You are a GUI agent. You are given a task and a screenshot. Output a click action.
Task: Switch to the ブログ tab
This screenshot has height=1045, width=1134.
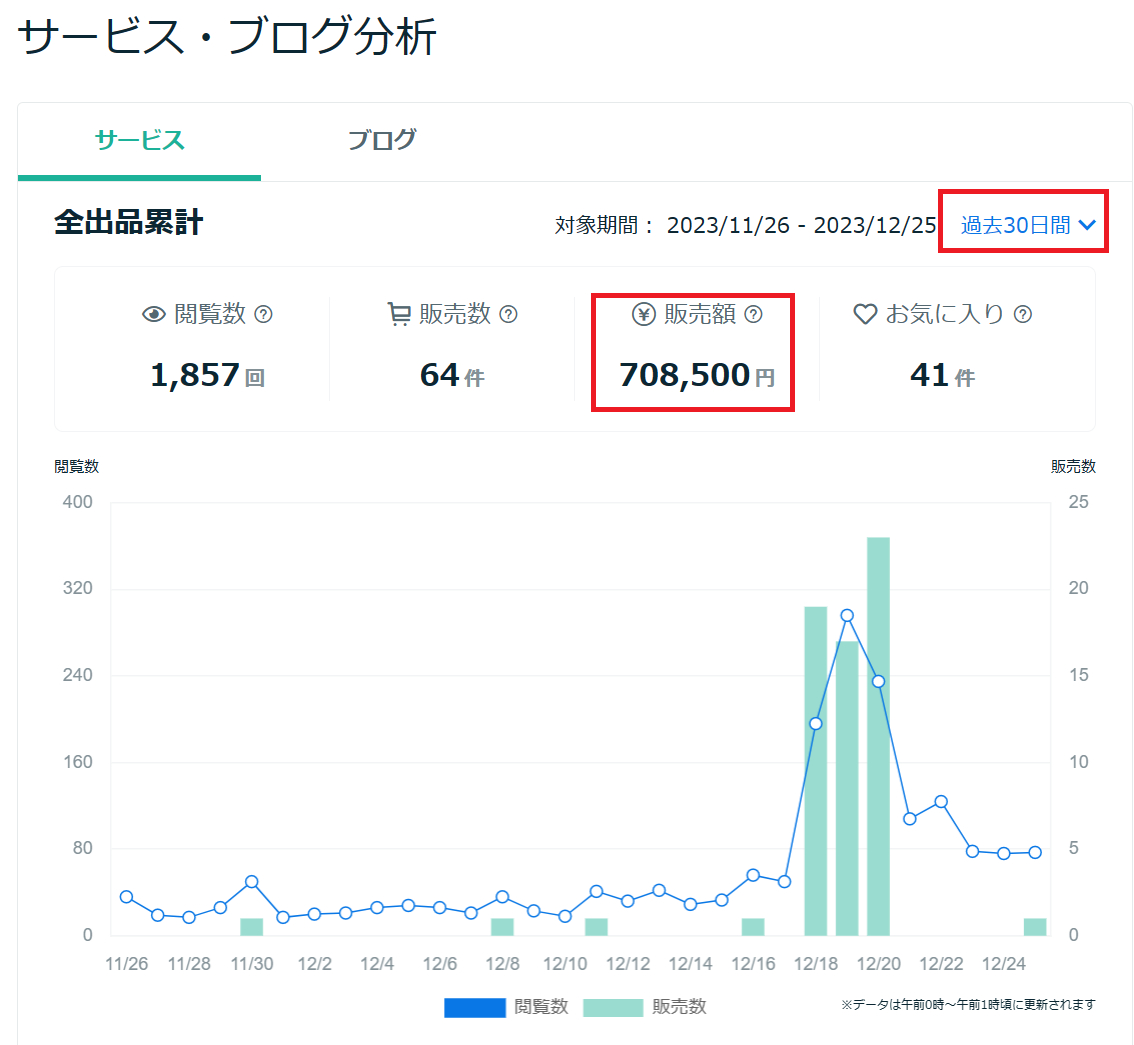[382, 140]
